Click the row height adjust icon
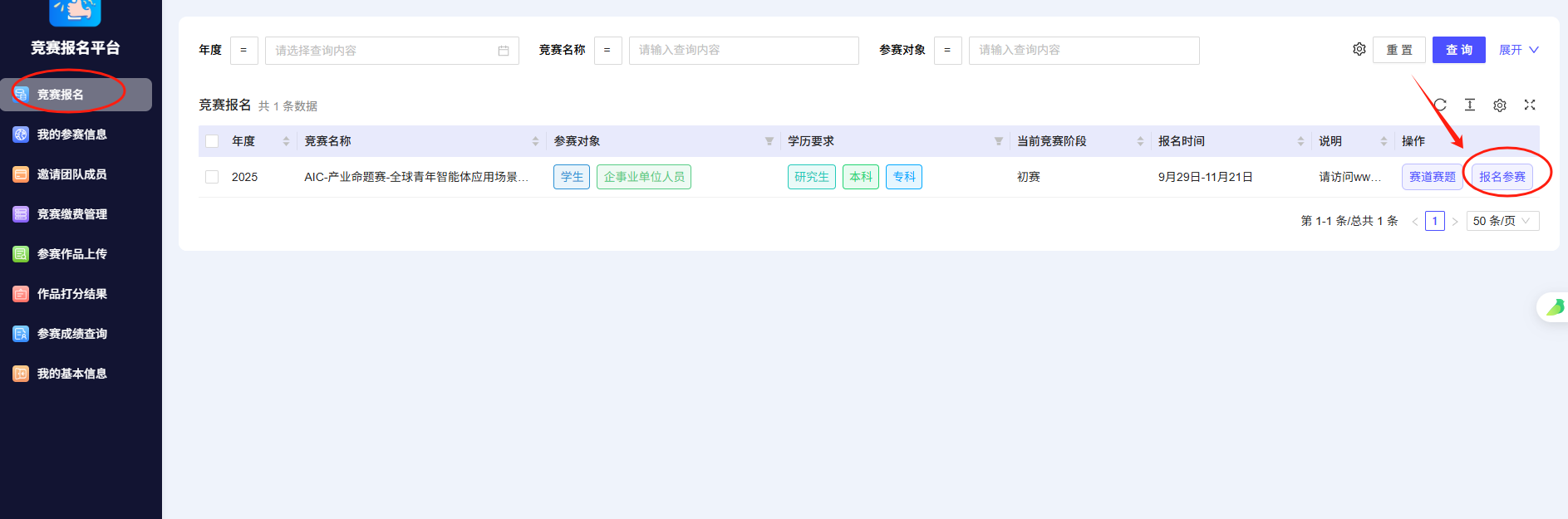This screenshot has width=1568, height=519. [1470, 105]
